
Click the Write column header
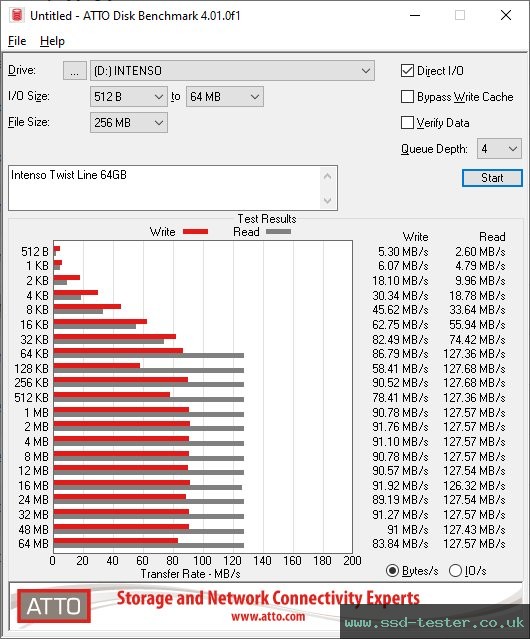(x=415, y=237)
